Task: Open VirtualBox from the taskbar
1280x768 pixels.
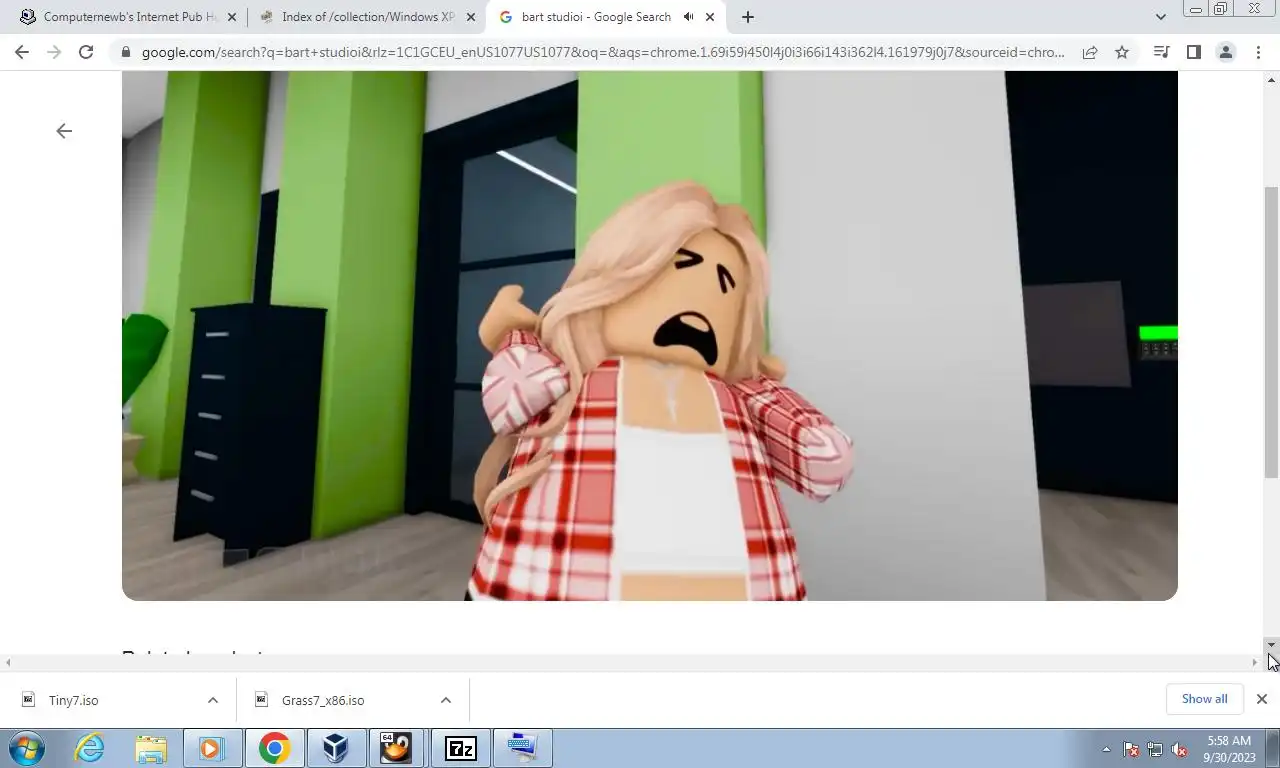Action: click(x=335, y=748)
